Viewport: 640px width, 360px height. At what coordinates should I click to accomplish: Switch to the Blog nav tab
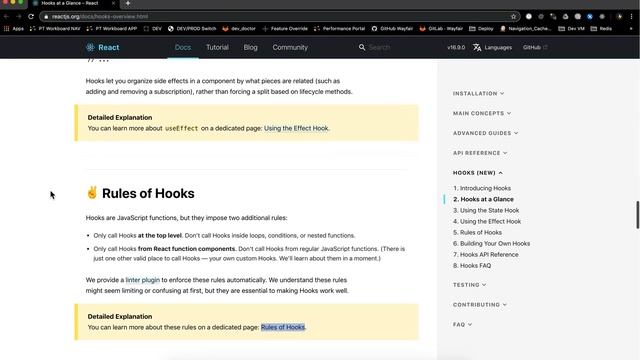coord(251,47)
